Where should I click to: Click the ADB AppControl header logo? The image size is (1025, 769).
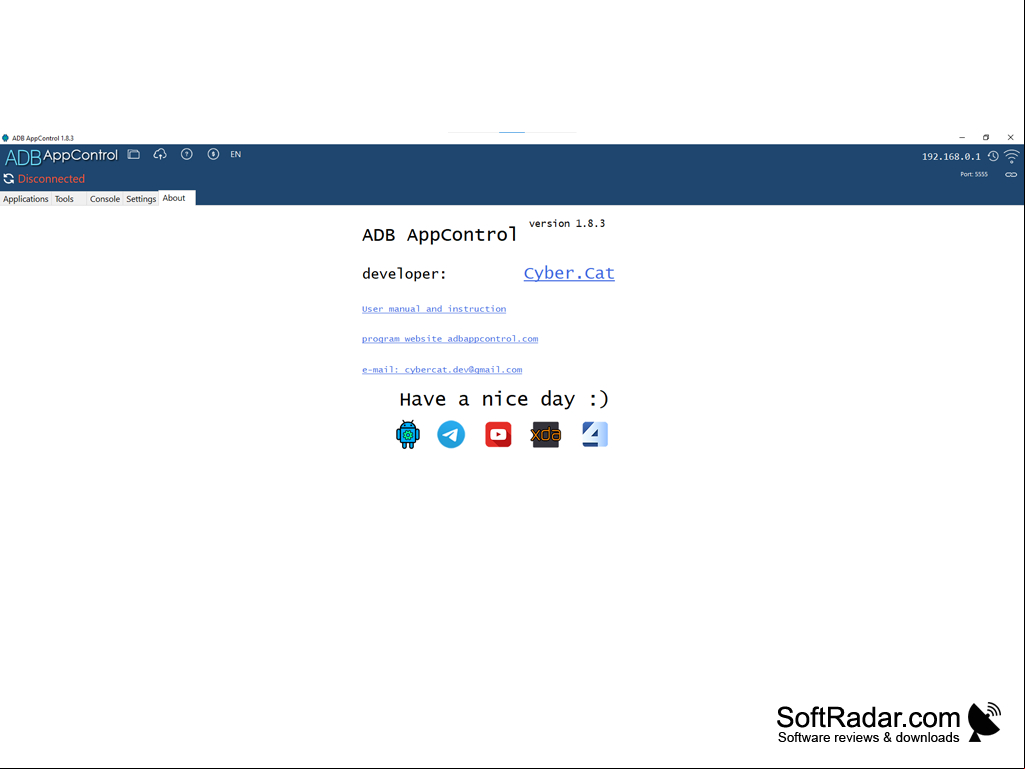pos(61,156)
